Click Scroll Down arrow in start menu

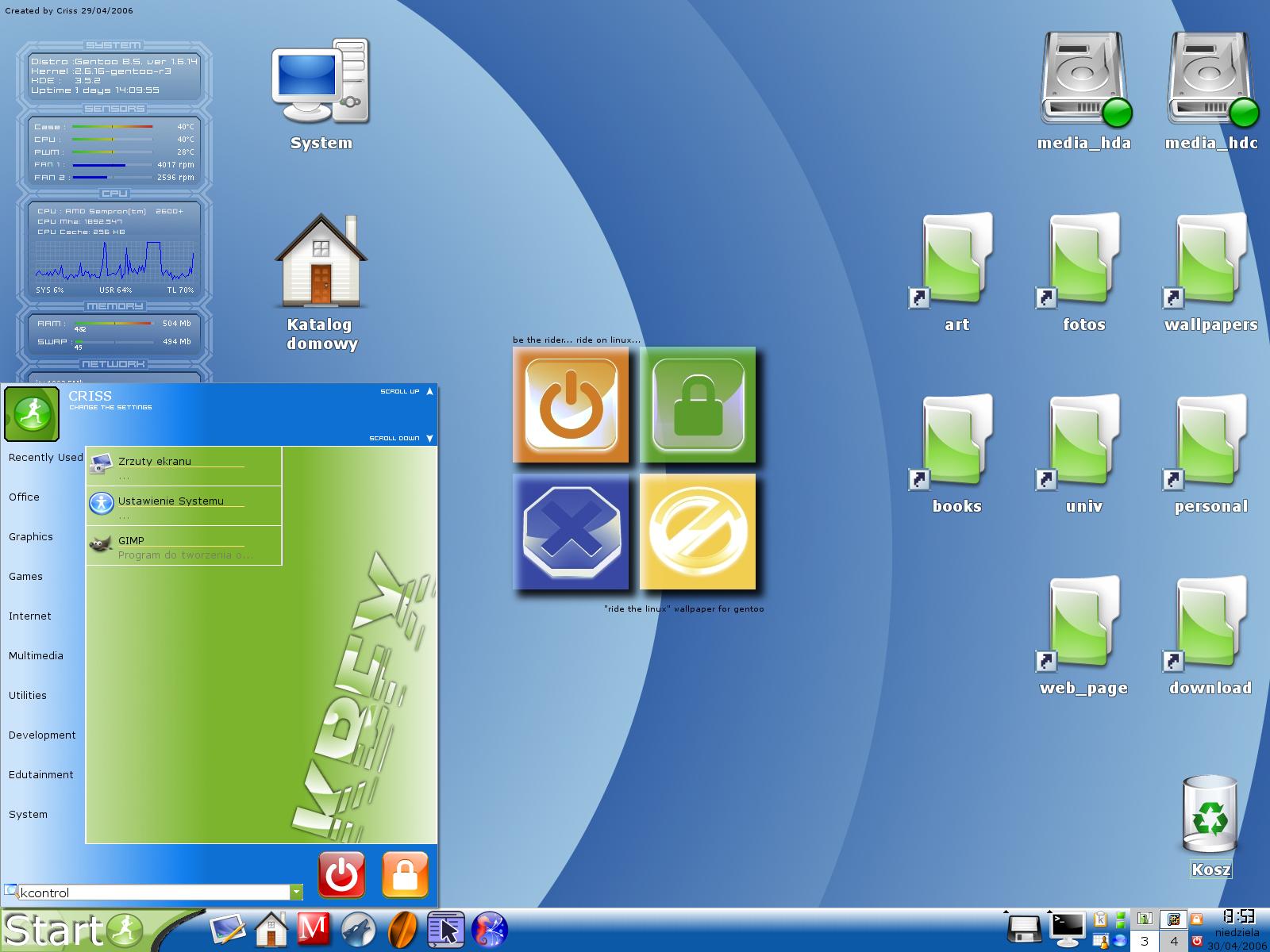point(429,438)
